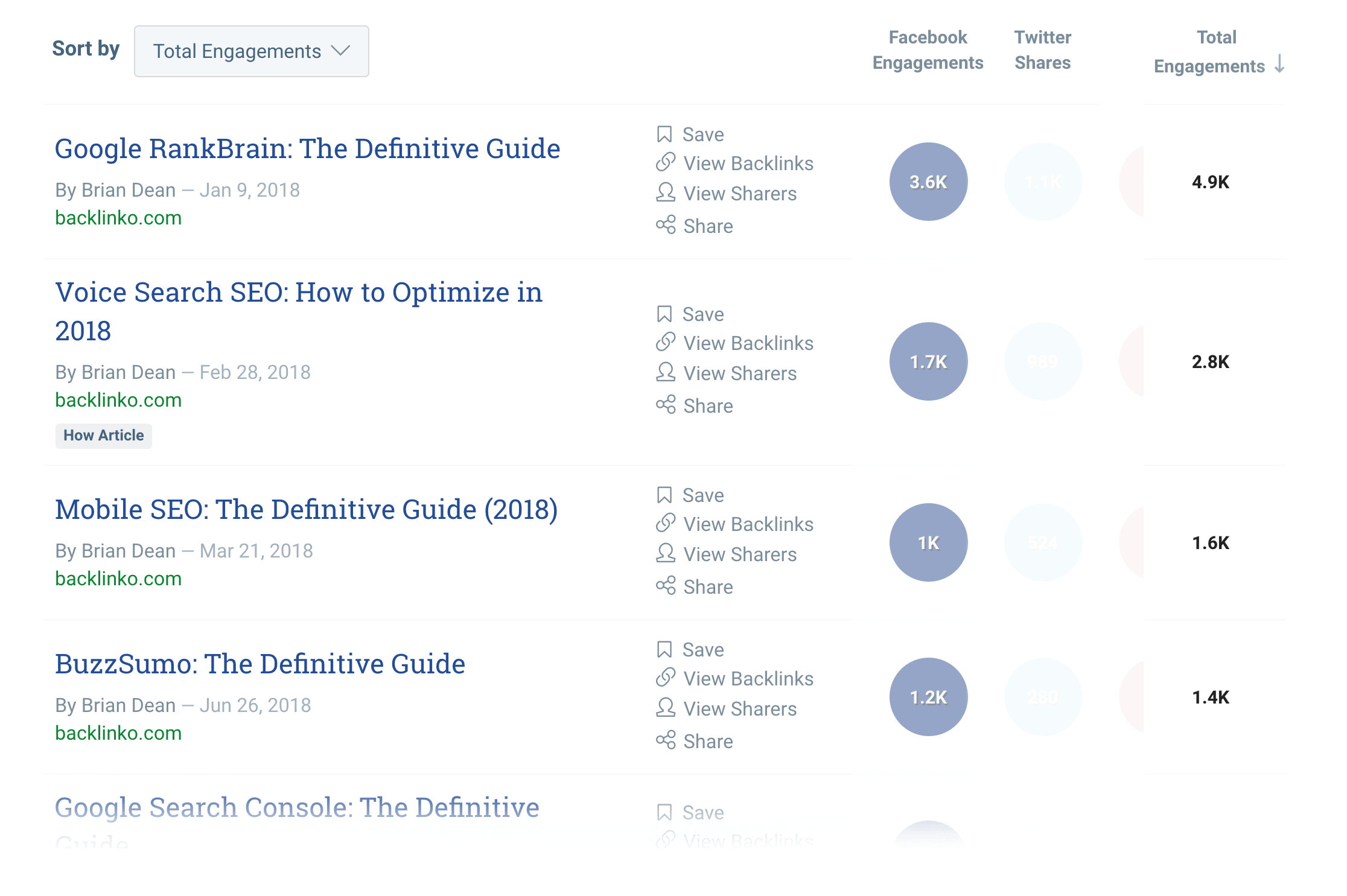Click 'By Brian Dean — Jun 26, 2018' byline
The height and width of the screenshot is (896, 1347).
point(183,705)
